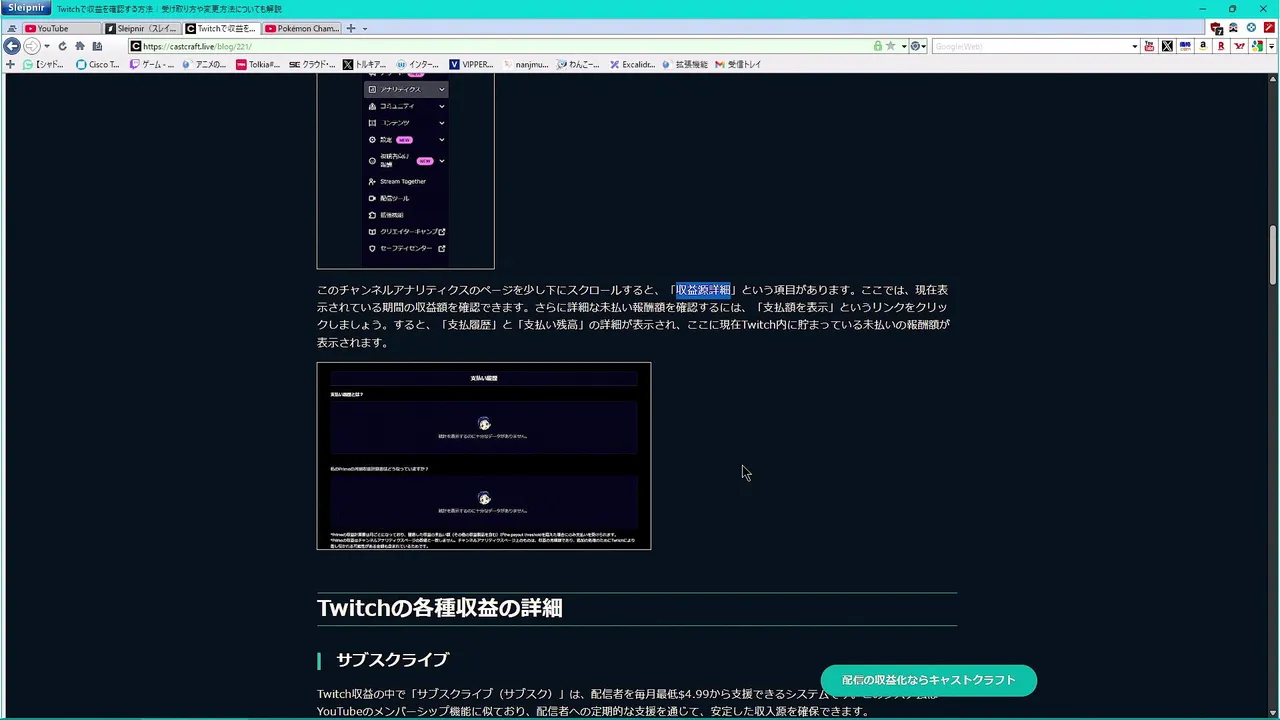Click the red pen extension icon
This screenshot has width=1280, height=720.
point(1269,28)
